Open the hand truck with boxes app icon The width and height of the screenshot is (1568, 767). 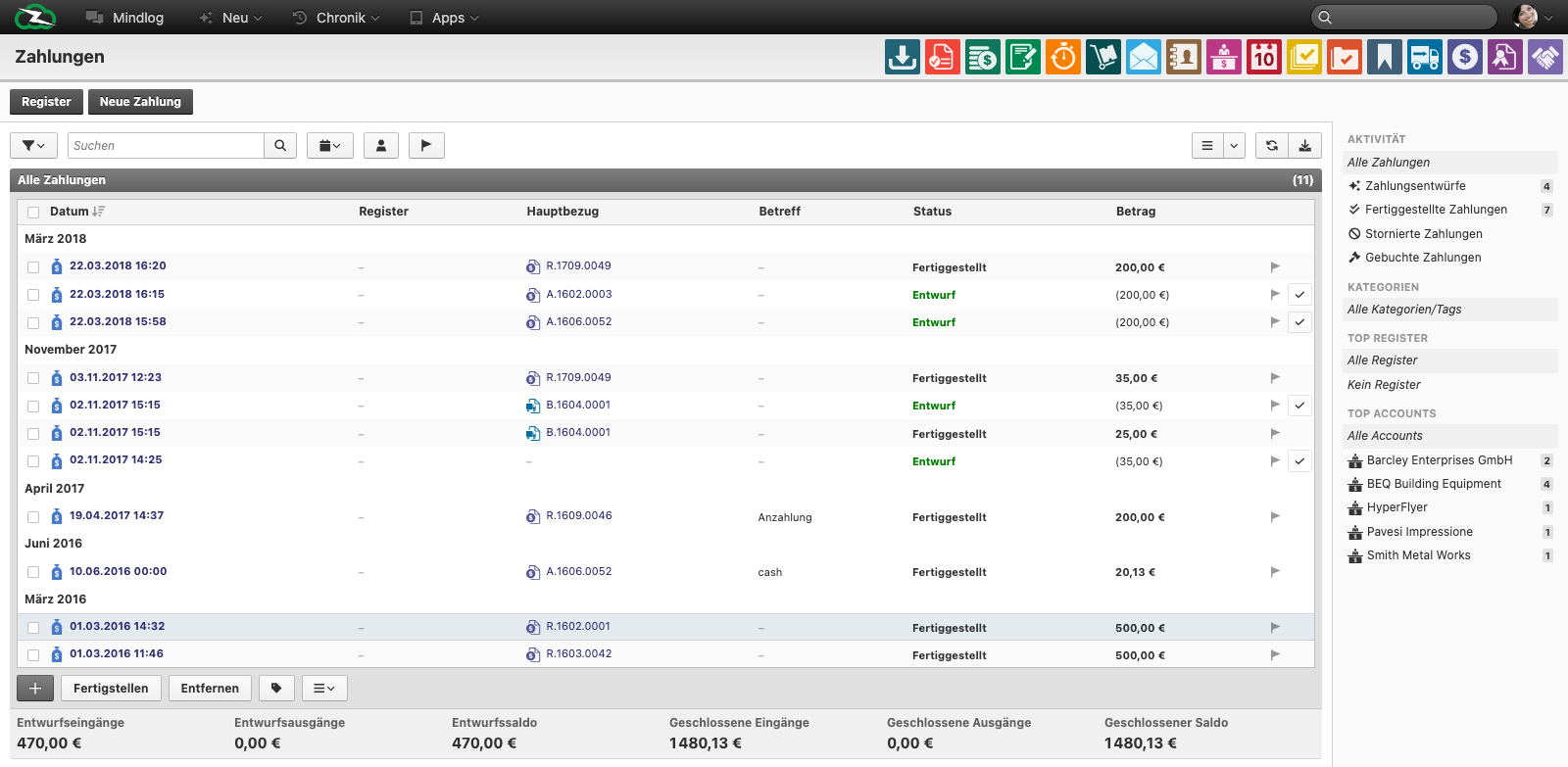1102,57
